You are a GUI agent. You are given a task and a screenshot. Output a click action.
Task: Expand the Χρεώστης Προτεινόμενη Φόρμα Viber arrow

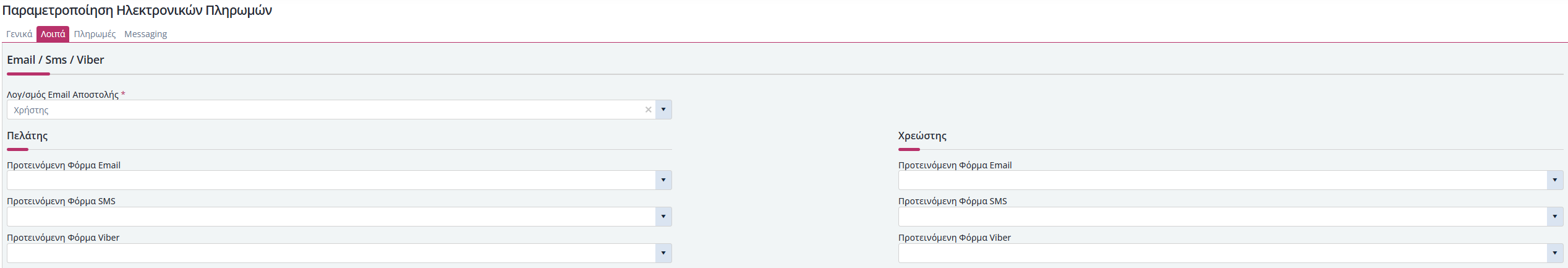point(1555,253)
